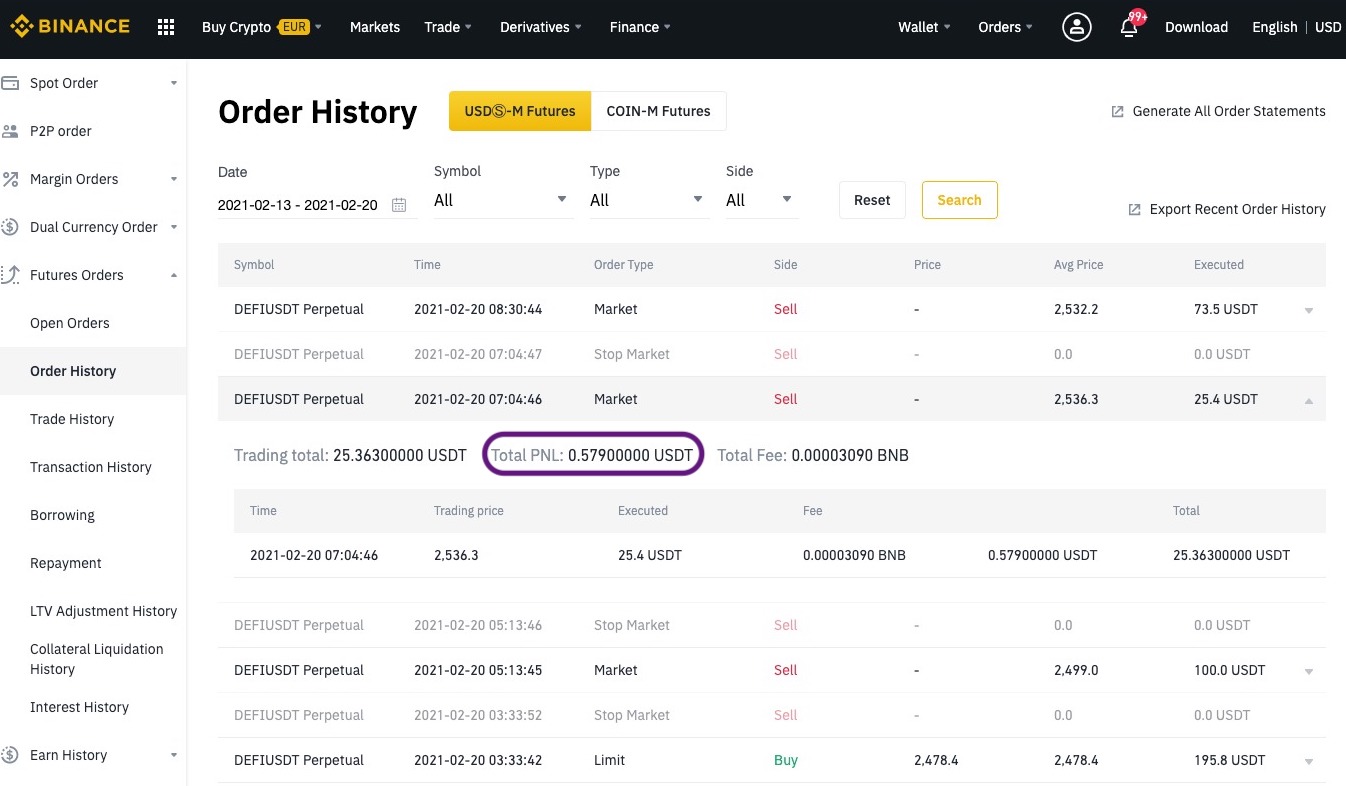Viewport: 1346px width, 786px height.
Task: Click the Futures Orders sidebar icon
Action: click(10, 275)
